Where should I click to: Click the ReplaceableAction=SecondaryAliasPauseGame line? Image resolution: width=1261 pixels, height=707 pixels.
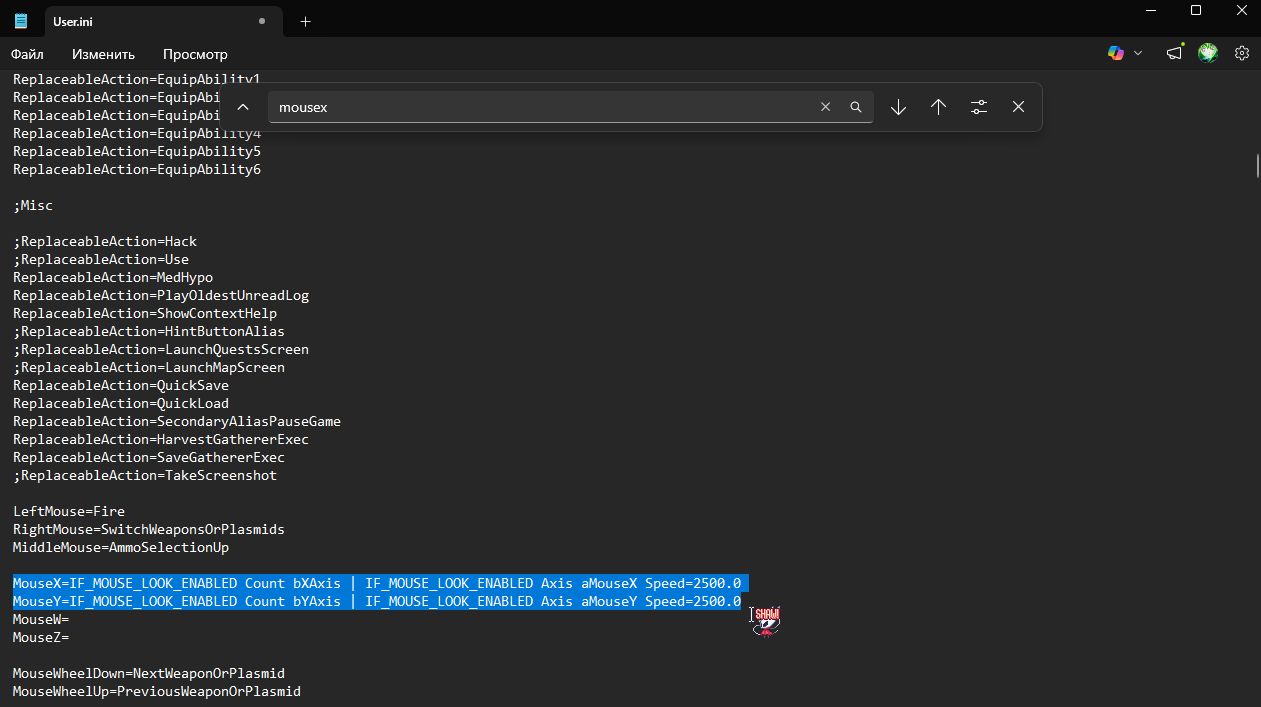(x=177, y=421)
